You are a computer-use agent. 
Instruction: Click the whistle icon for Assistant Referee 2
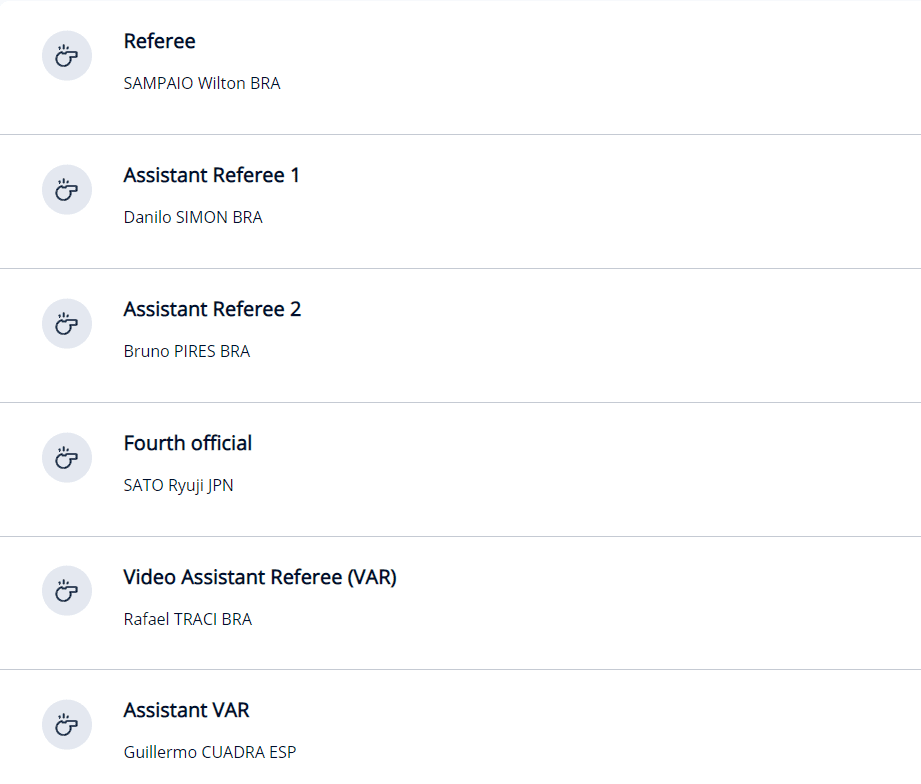67,324
